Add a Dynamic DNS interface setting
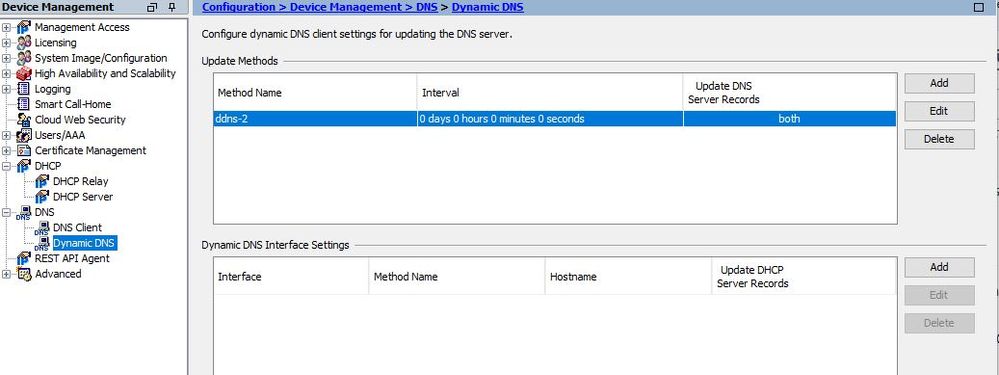 [x=939, y=267]
